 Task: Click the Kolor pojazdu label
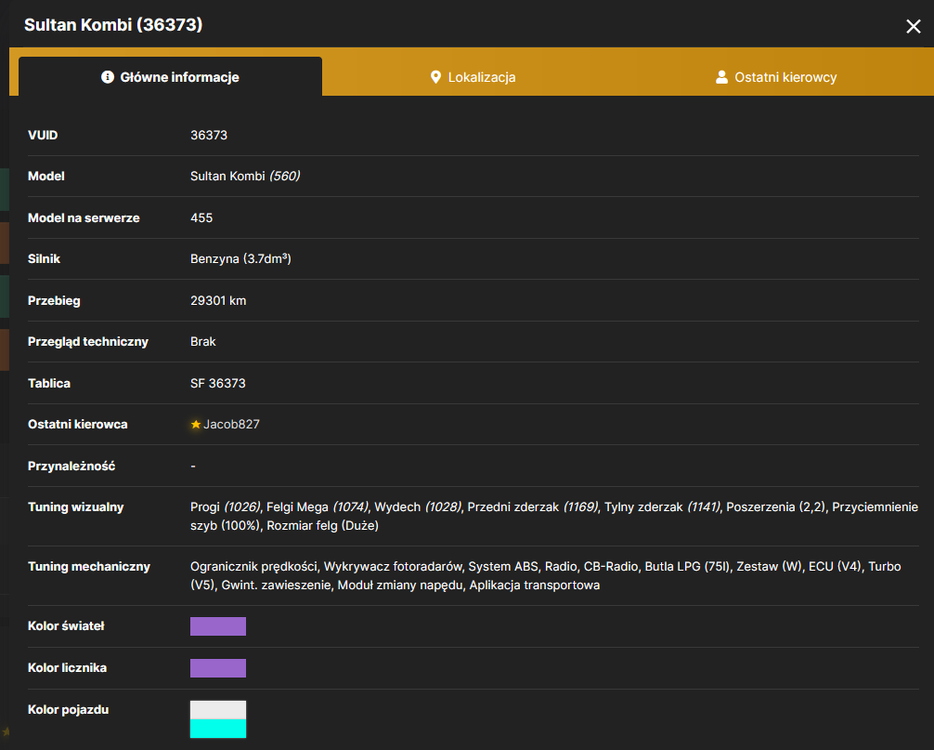[x=68, y=709]
